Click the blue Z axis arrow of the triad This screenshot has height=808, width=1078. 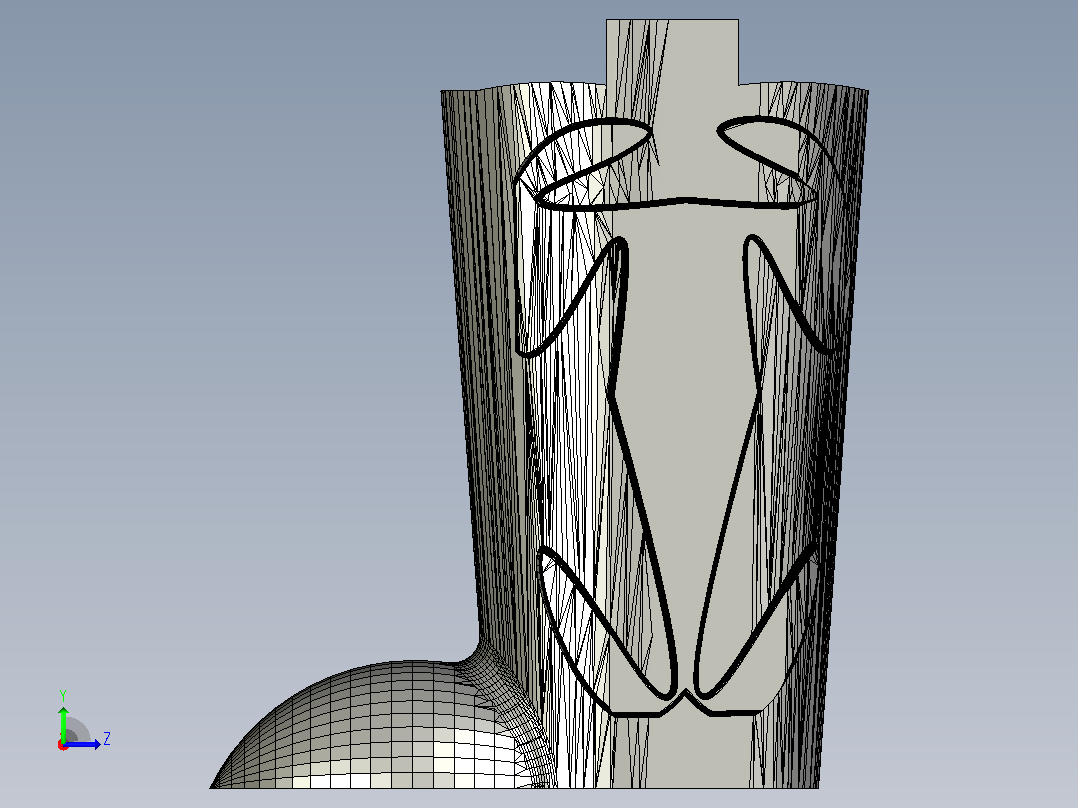coord(82,744)
